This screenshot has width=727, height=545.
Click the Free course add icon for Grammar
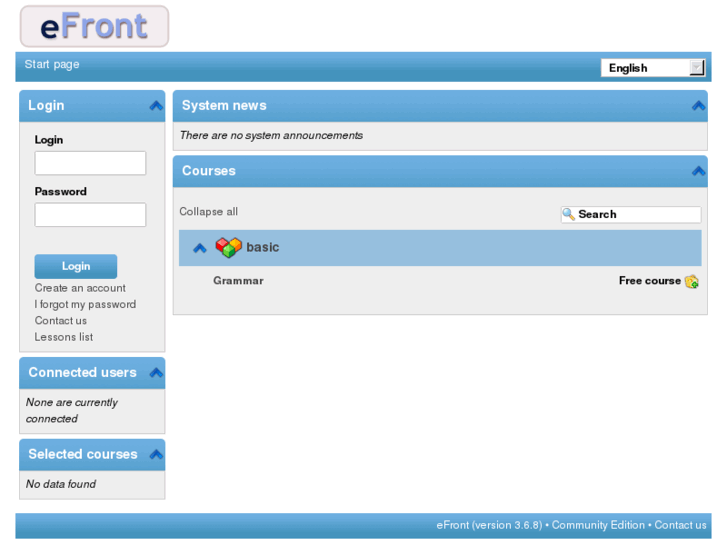(692, 282)
